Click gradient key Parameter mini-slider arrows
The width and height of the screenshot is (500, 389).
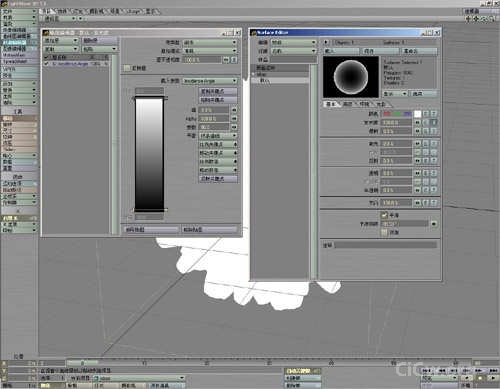[234, 127]
